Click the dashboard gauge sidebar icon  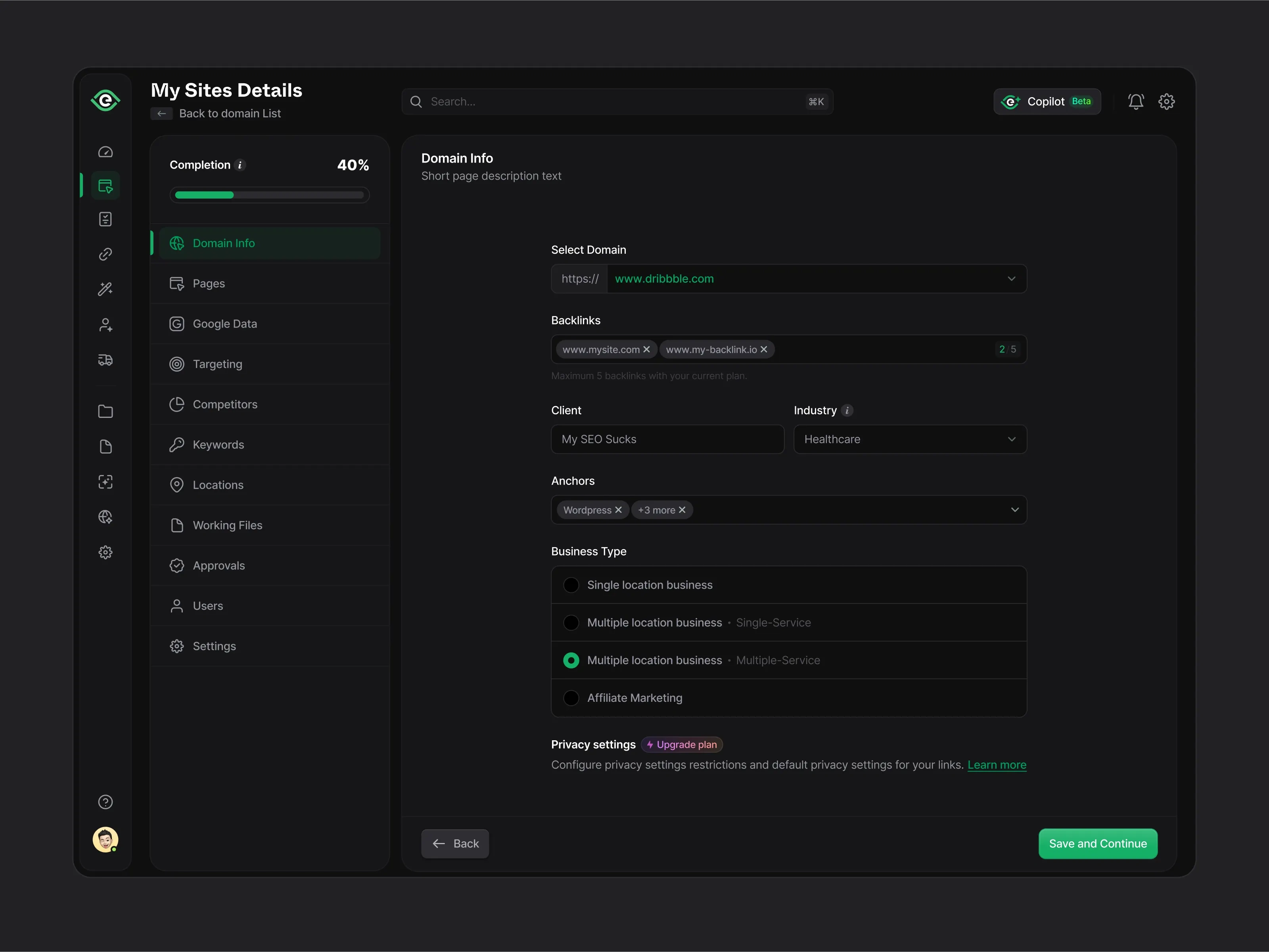click(x=105, y=152)
